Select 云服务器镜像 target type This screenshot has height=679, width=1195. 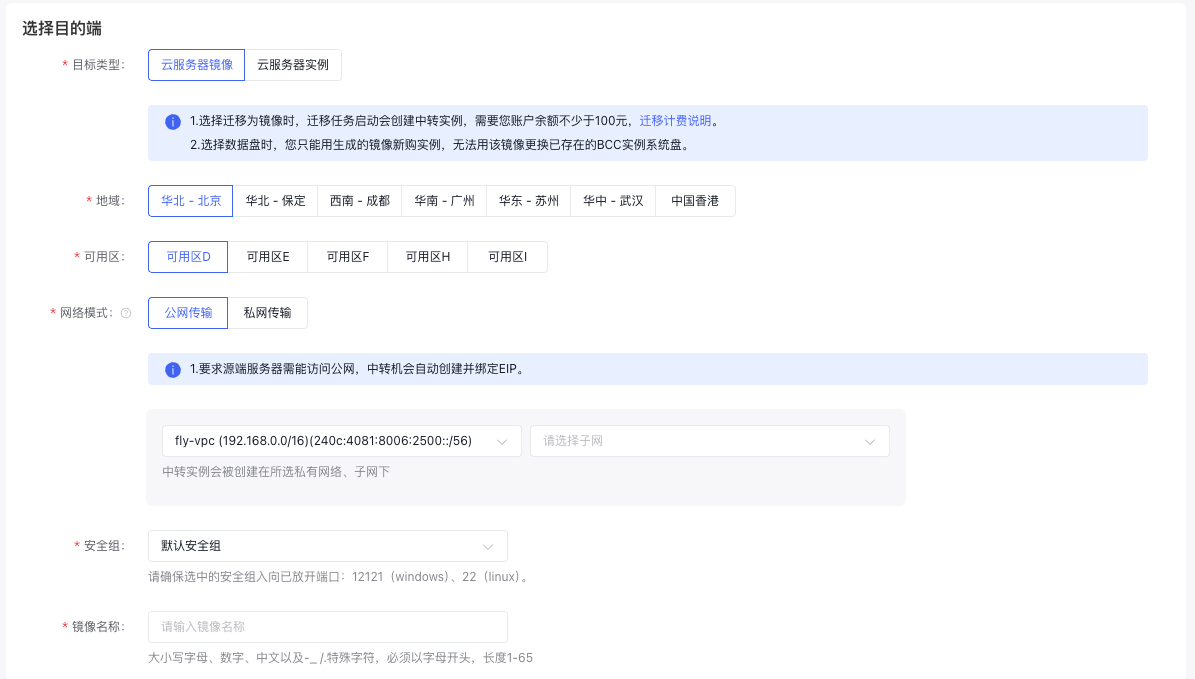click(x=196, y=65)
